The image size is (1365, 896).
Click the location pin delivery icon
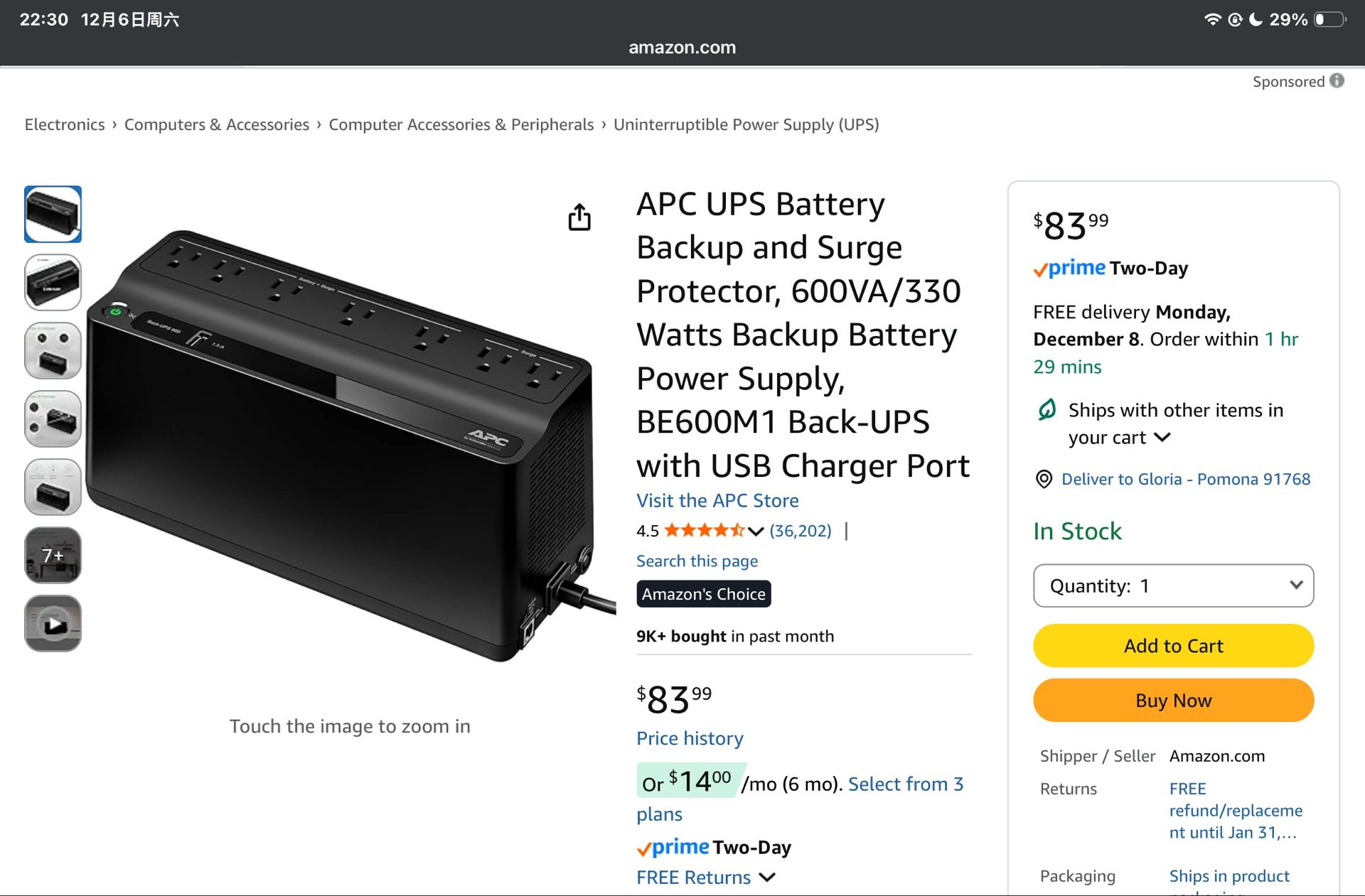pyautogui.click(x=1043, y=479)
